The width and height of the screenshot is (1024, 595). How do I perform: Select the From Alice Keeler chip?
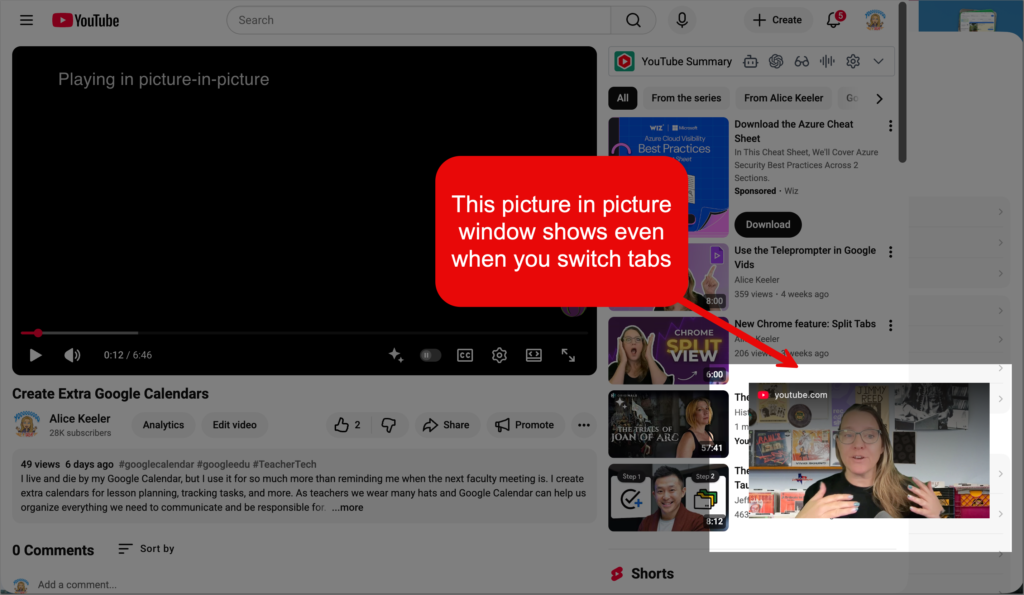pos(783,98)
